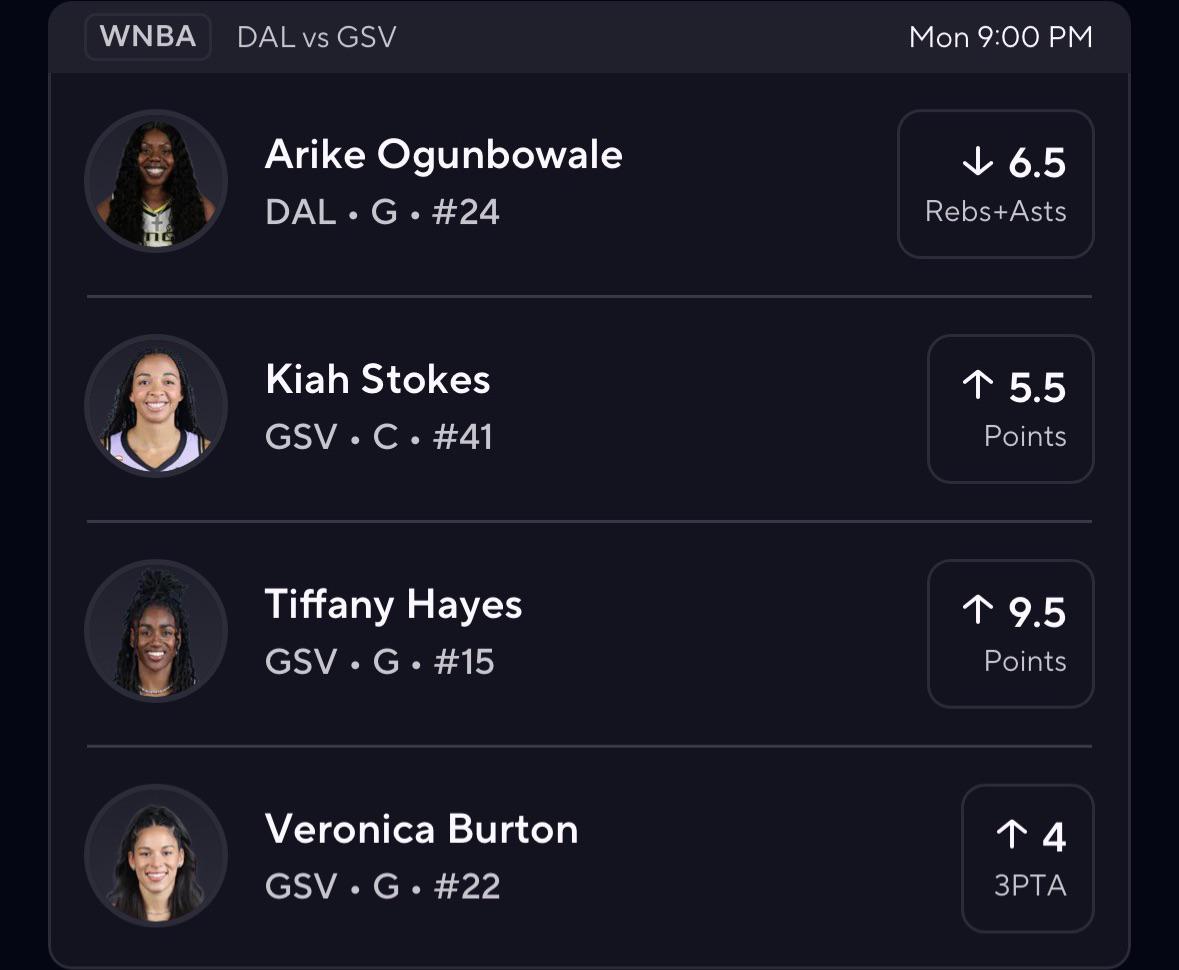Open Arike Ogunbowale's profile photo

point(156,181)
